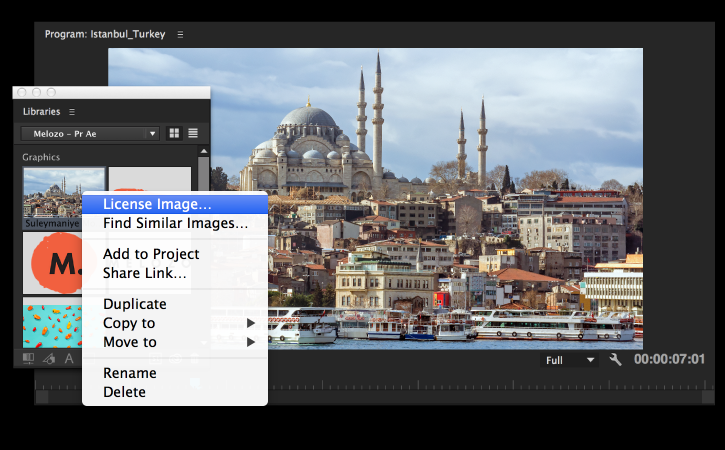This screenshot has height=450, width=725.
Task: Open the Program monitor panel menu icon
Action: click(180, 35)
